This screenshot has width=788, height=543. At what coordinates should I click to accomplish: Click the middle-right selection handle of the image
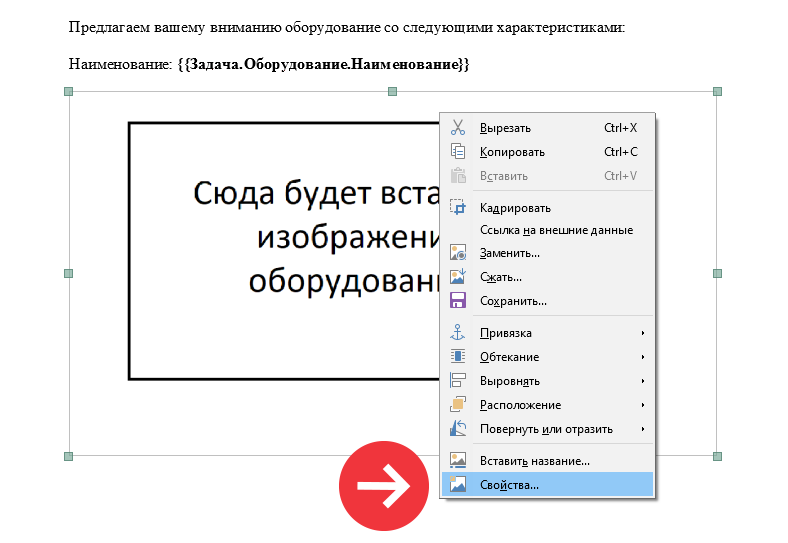tap(717, 274)
